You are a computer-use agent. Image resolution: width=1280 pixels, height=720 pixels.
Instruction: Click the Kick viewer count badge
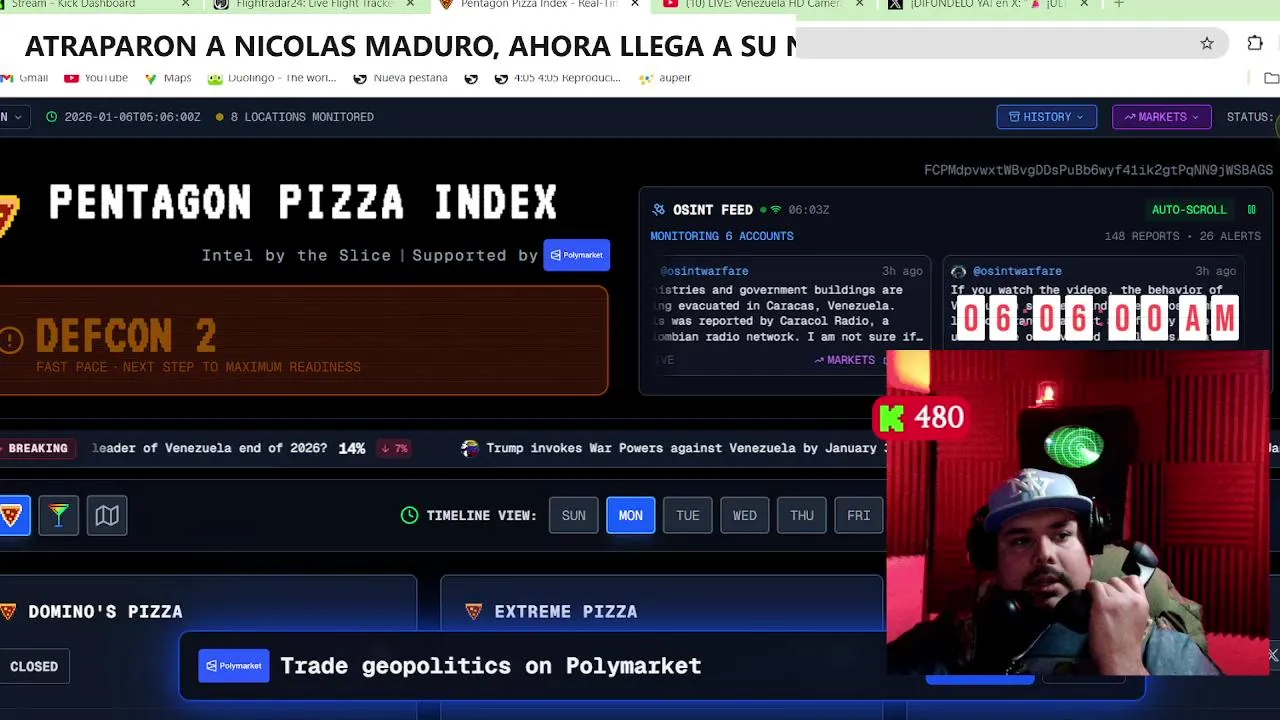pos(922,417)
